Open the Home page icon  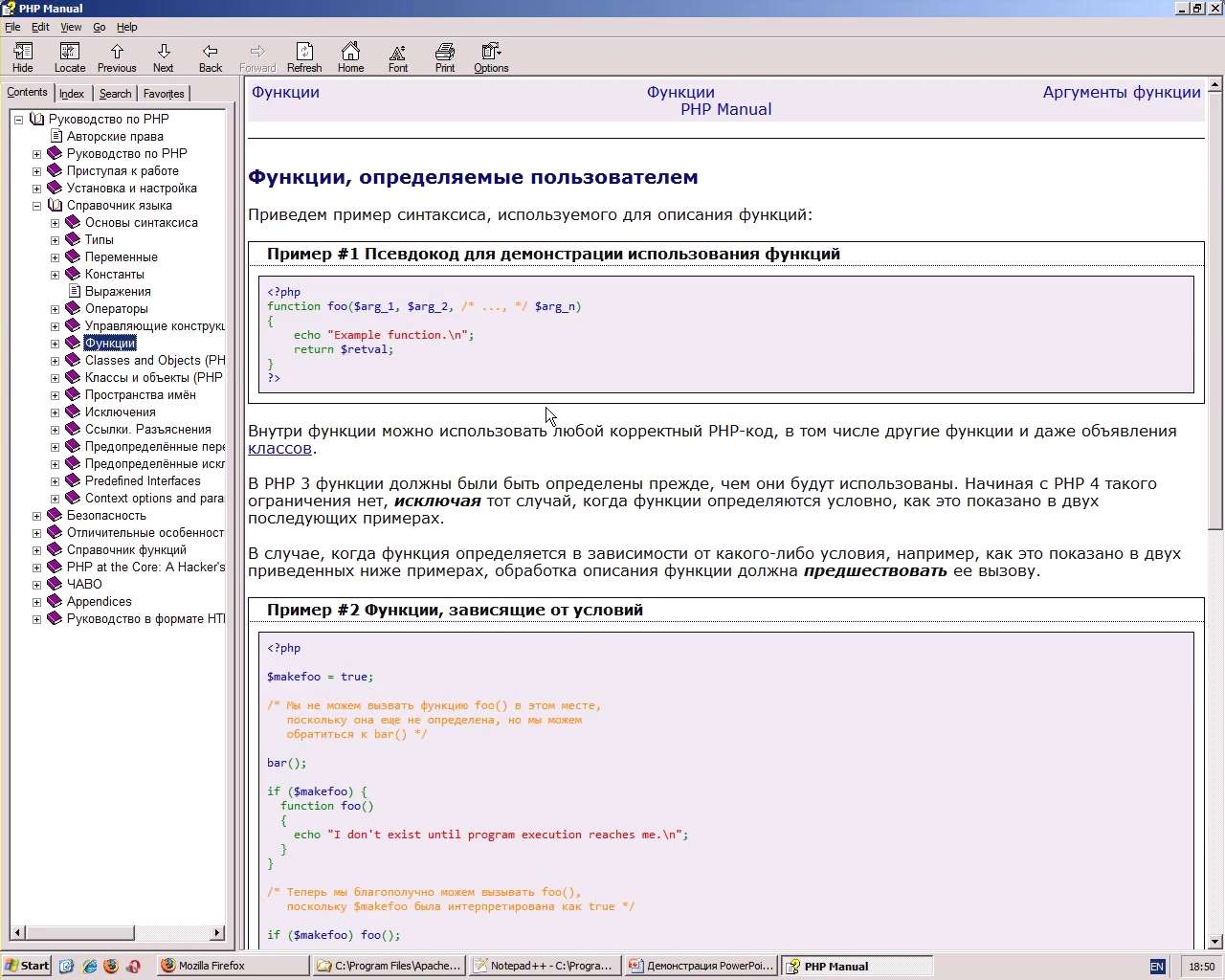point(351,57)
